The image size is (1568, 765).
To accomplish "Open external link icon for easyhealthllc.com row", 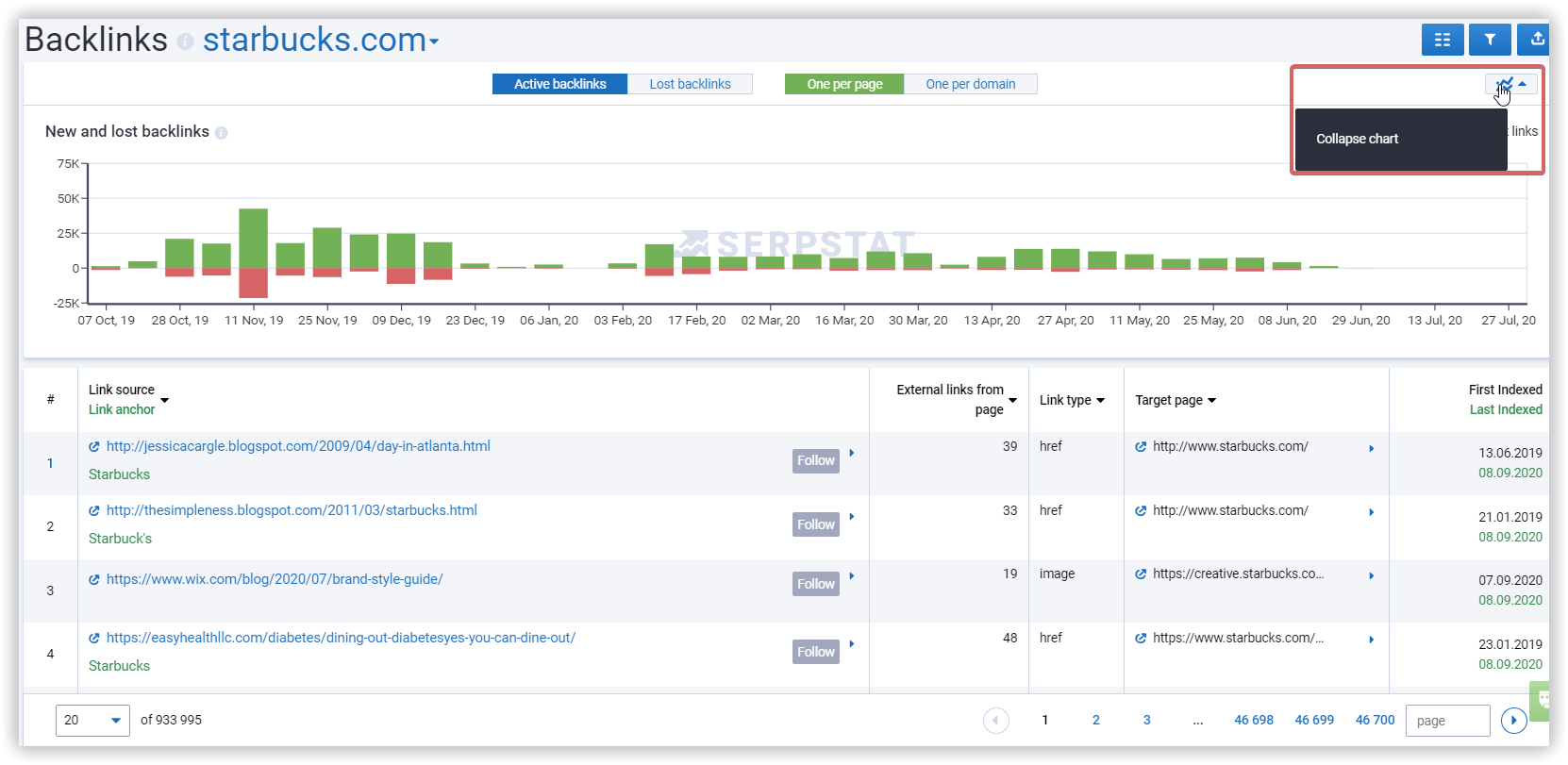I will pos(94,639).
